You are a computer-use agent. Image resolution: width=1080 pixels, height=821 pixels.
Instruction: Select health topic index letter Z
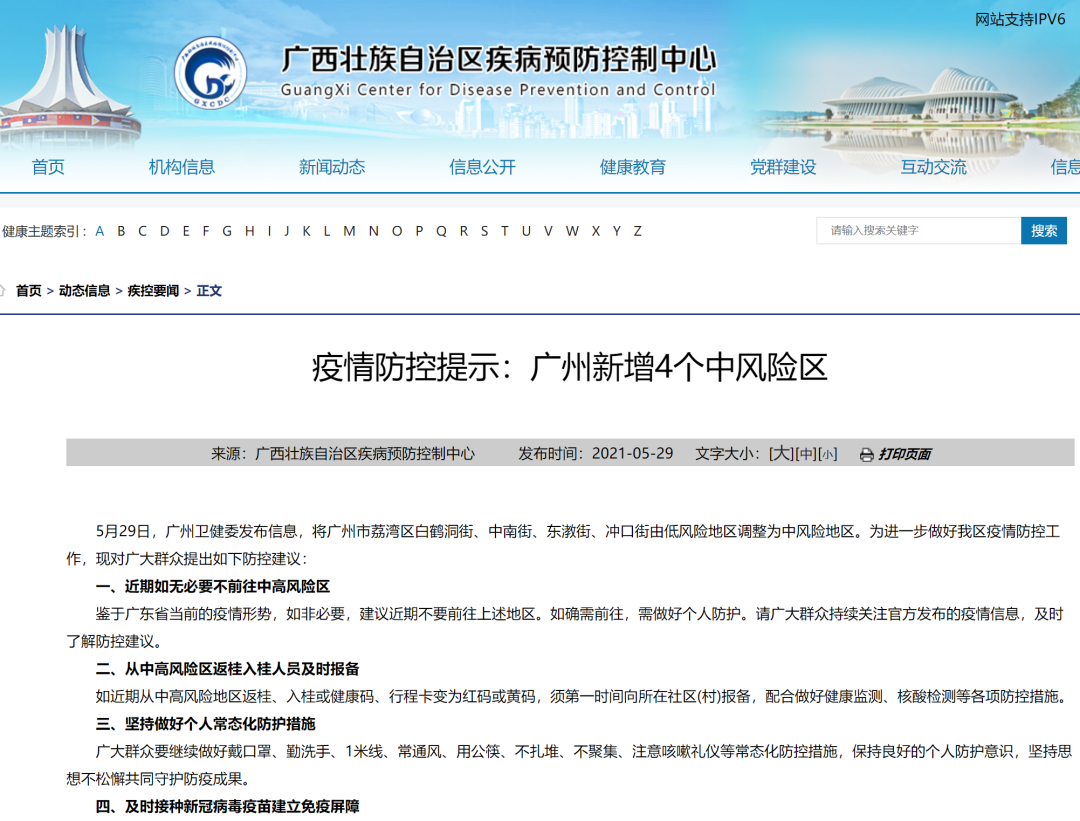[638, 231]
